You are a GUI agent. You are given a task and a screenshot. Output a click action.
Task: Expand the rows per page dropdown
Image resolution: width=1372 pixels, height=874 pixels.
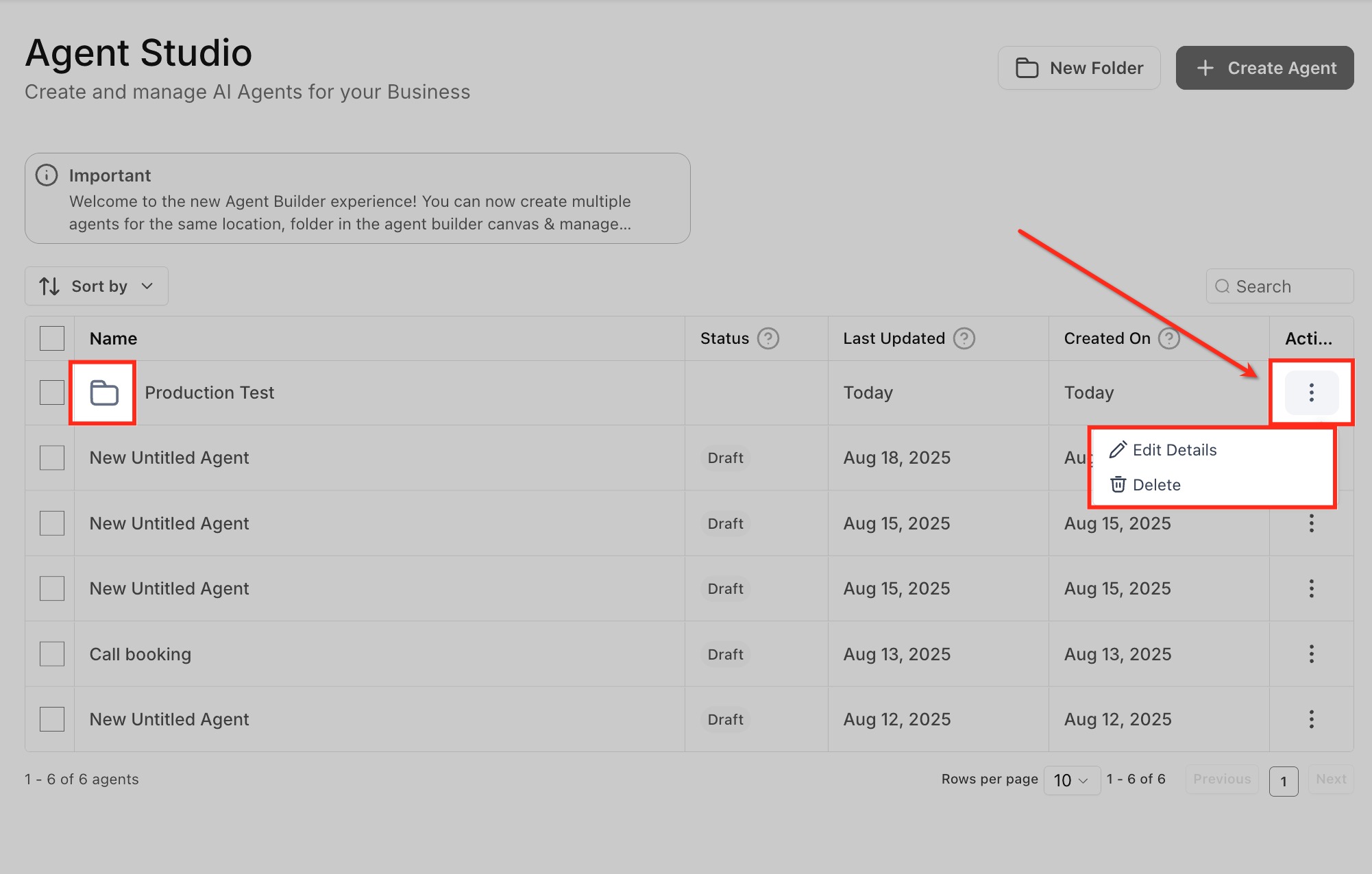pos(1071,780)
